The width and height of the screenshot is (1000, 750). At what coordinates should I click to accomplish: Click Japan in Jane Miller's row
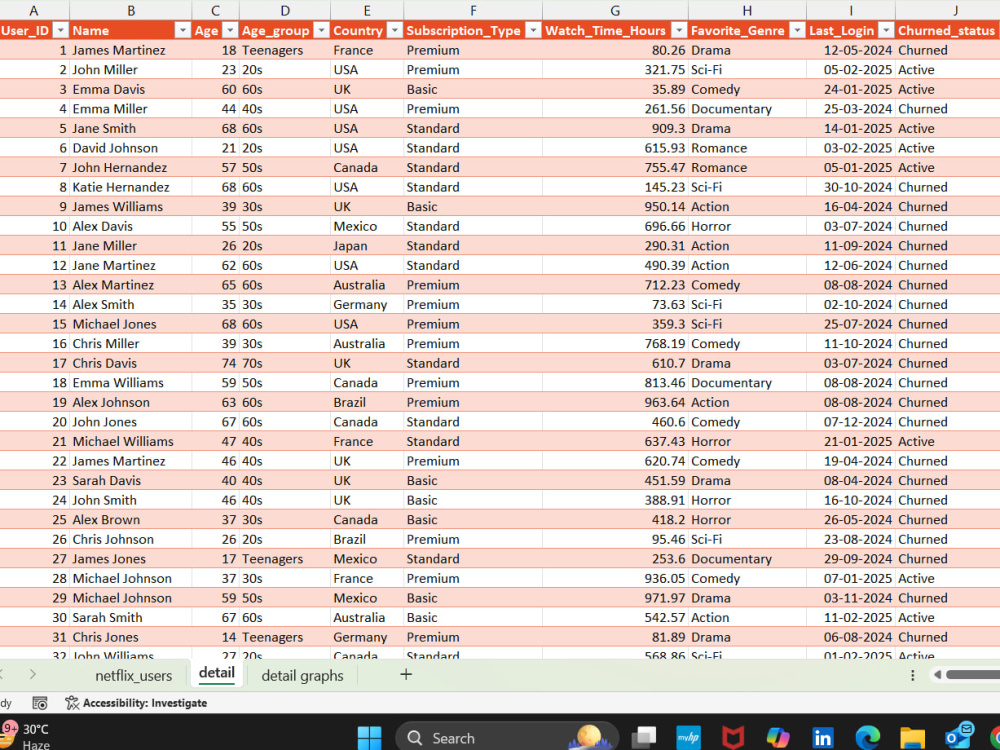click(367, 246)
